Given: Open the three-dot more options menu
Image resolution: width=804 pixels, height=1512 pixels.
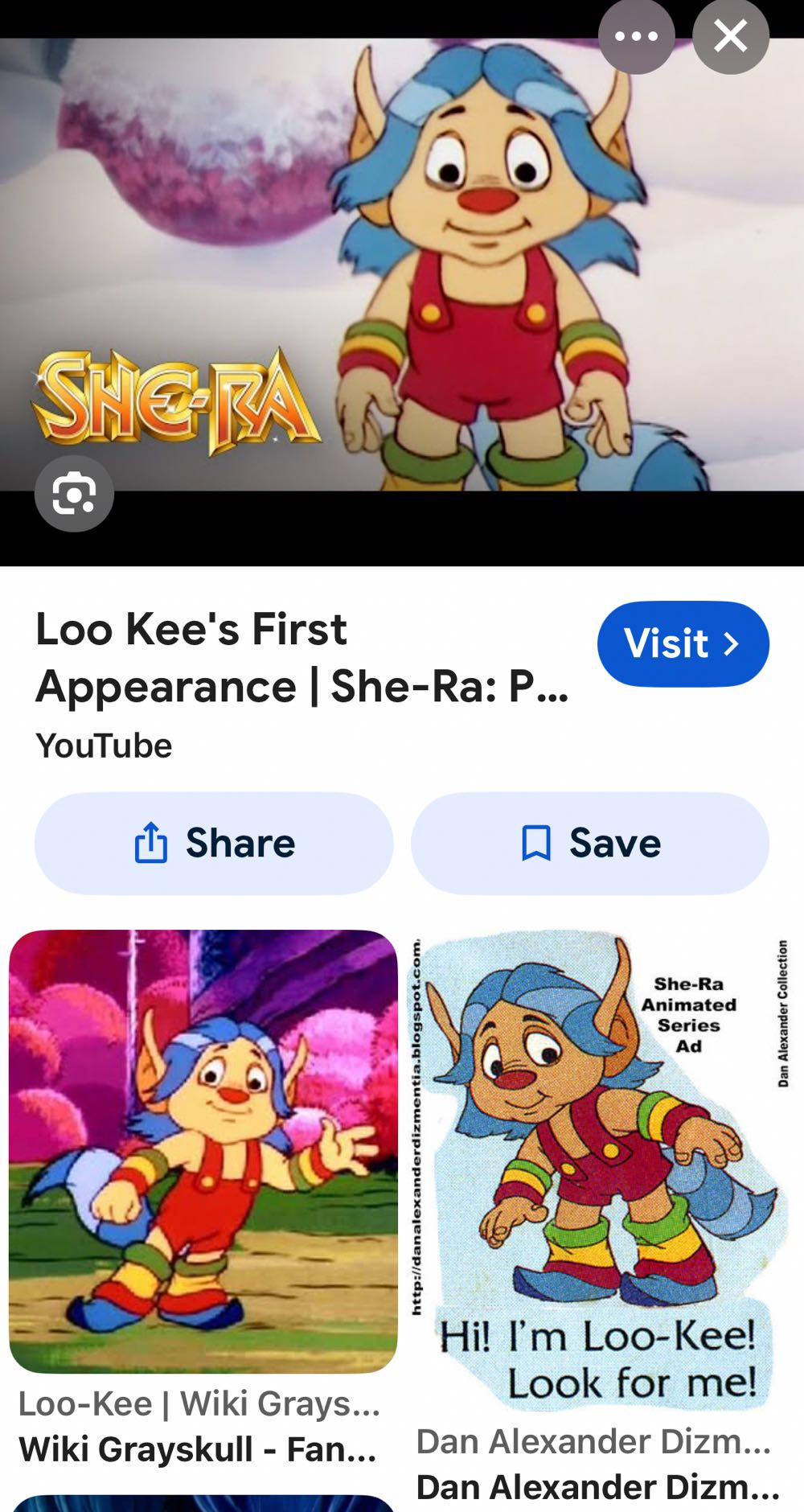Looking at the screenshot, I should tap(636, 36).
